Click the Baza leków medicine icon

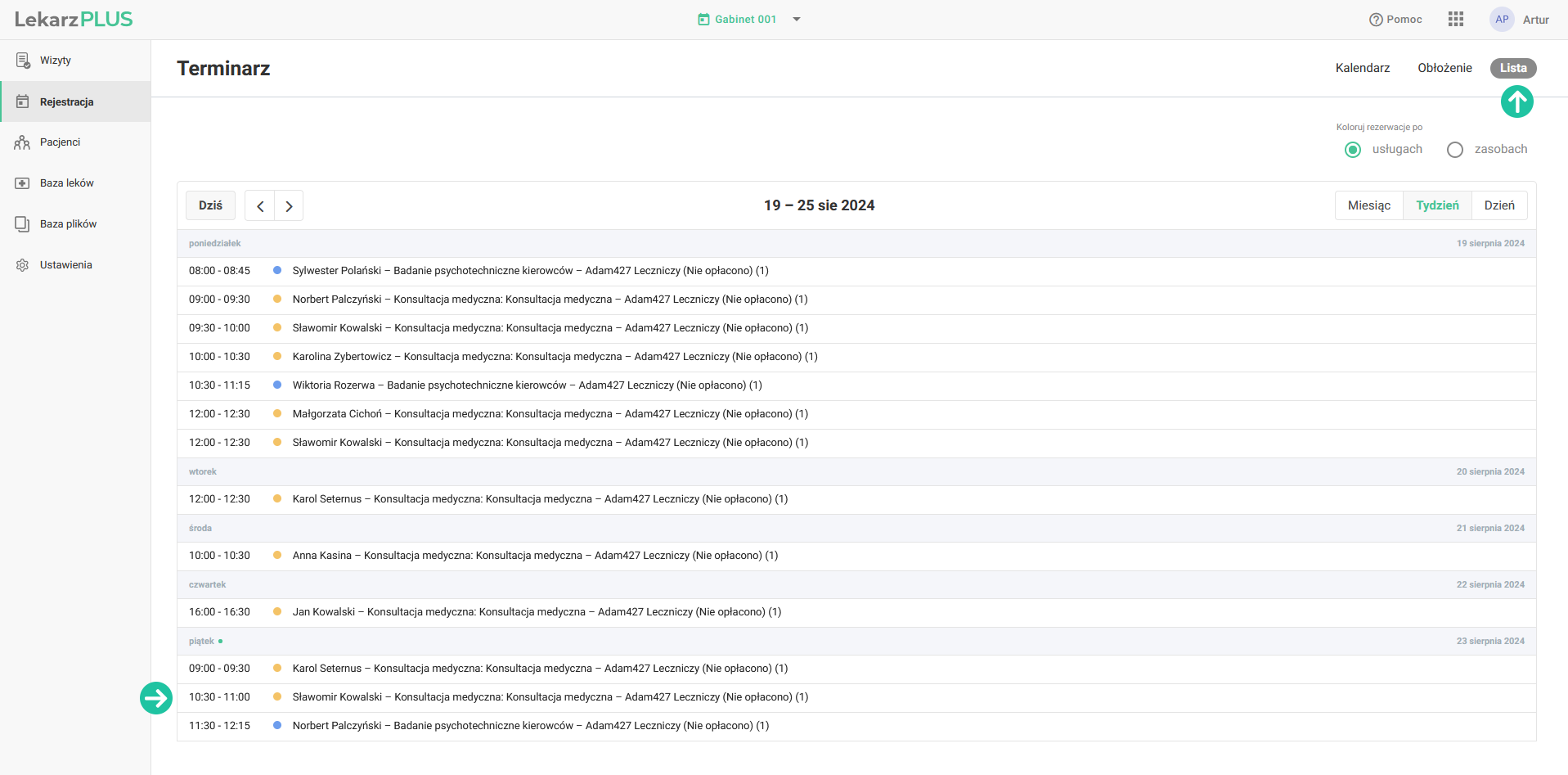22,183
